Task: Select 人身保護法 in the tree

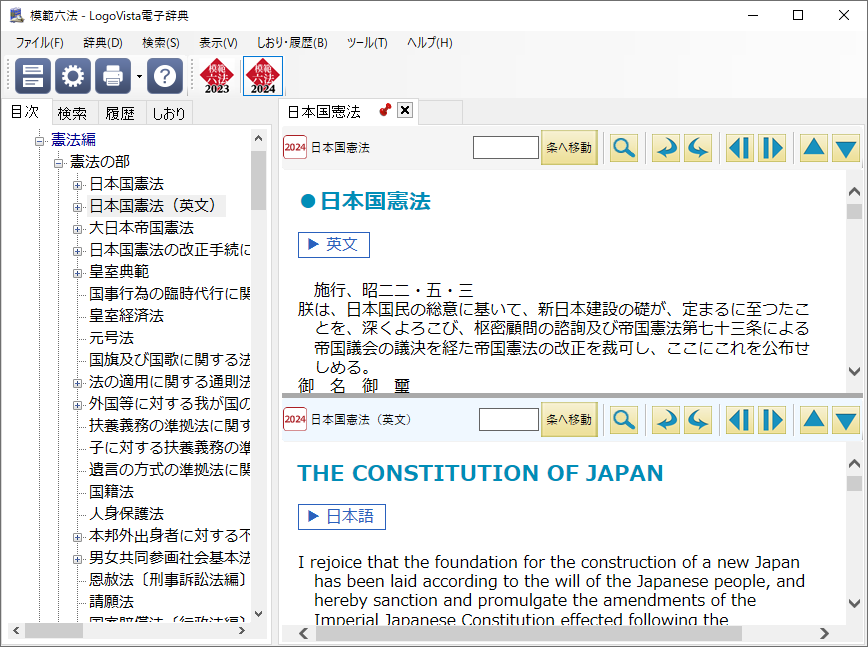Action: [x=127, y=514]
